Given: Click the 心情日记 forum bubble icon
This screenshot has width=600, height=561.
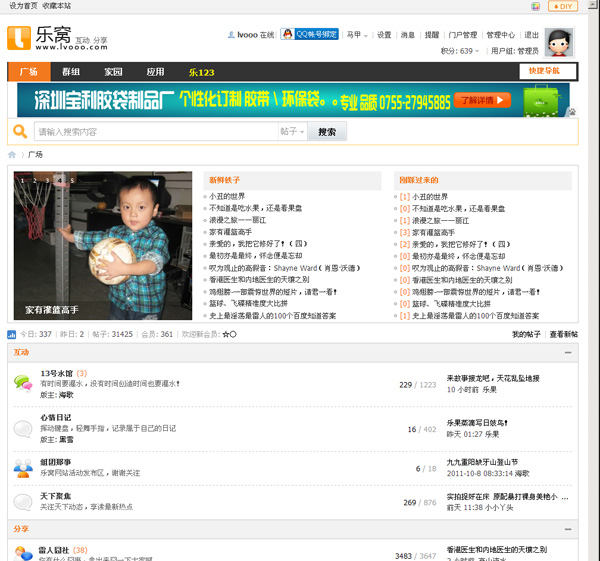Looking at the screenshot, I should click(23, 429).
